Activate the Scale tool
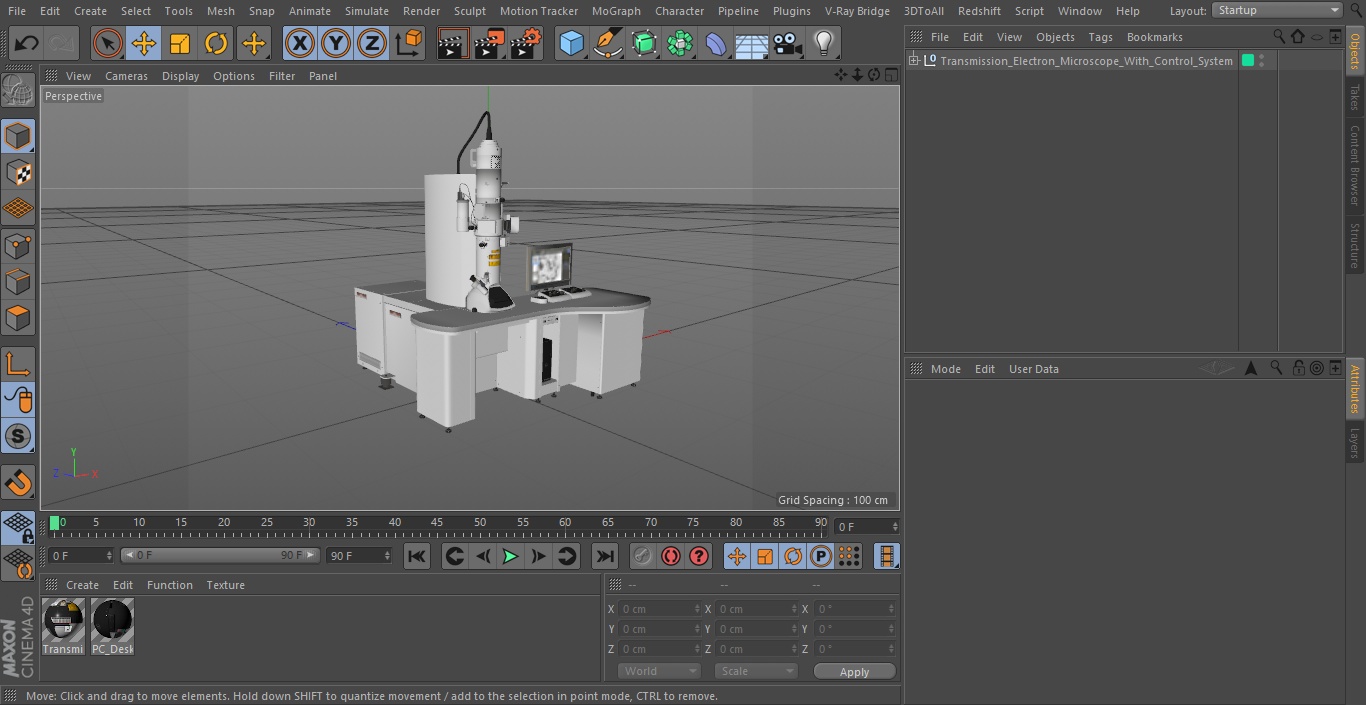This screenshot has height=705, width=1366. [x=180, y=43]
